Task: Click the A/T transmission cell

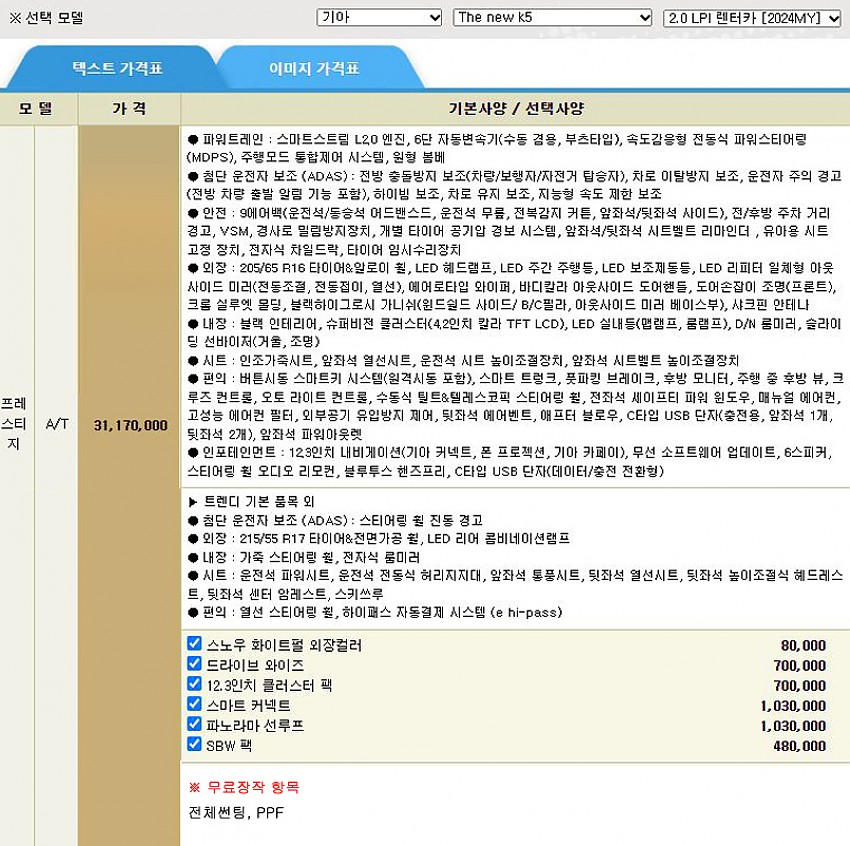Action: point(57,425)
